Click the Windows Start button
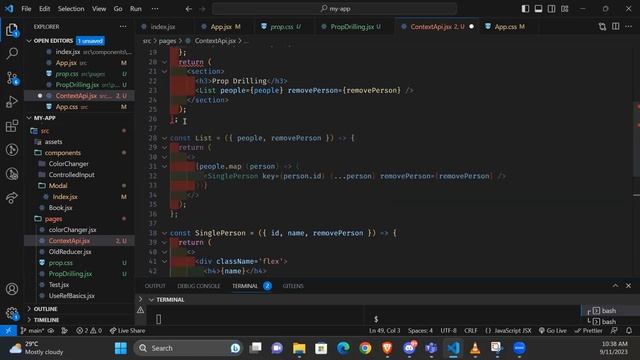 [x=121, y=348]
